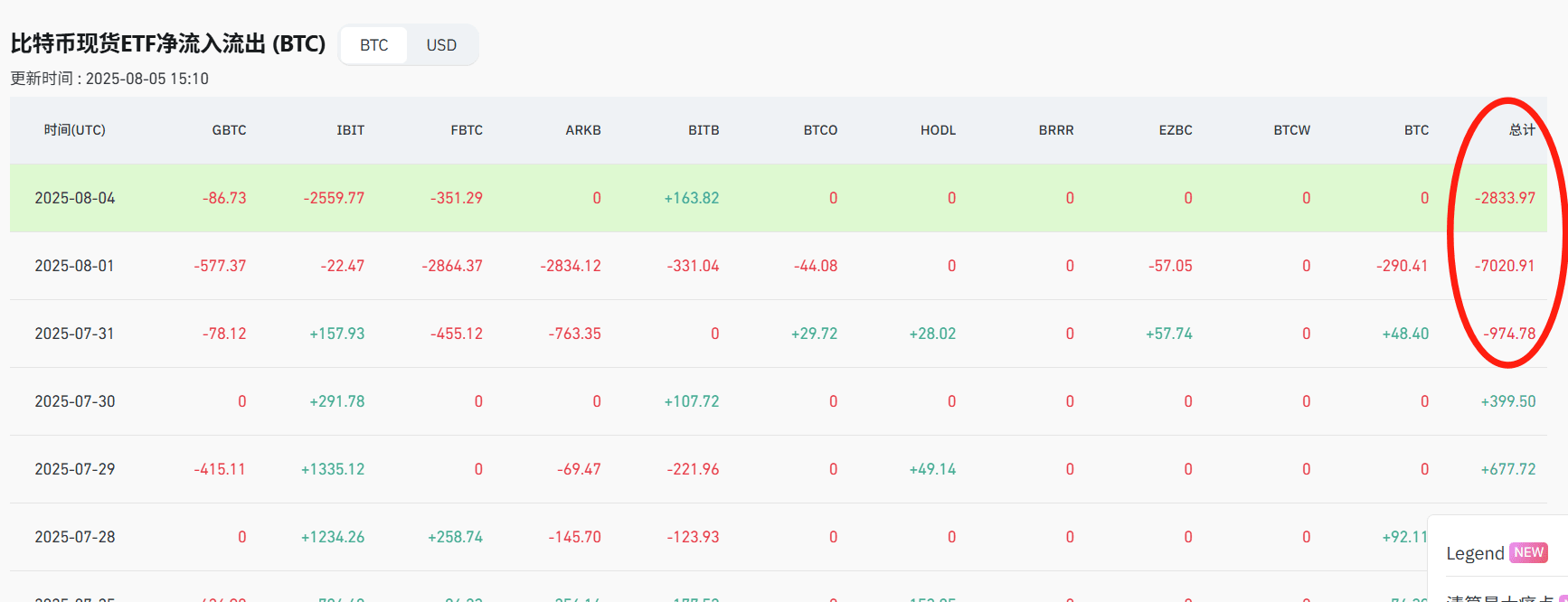The width and height of the screenshot is (1568, 602).
Task: Select the BTCO value -44.08
Action: click(816, 266)
